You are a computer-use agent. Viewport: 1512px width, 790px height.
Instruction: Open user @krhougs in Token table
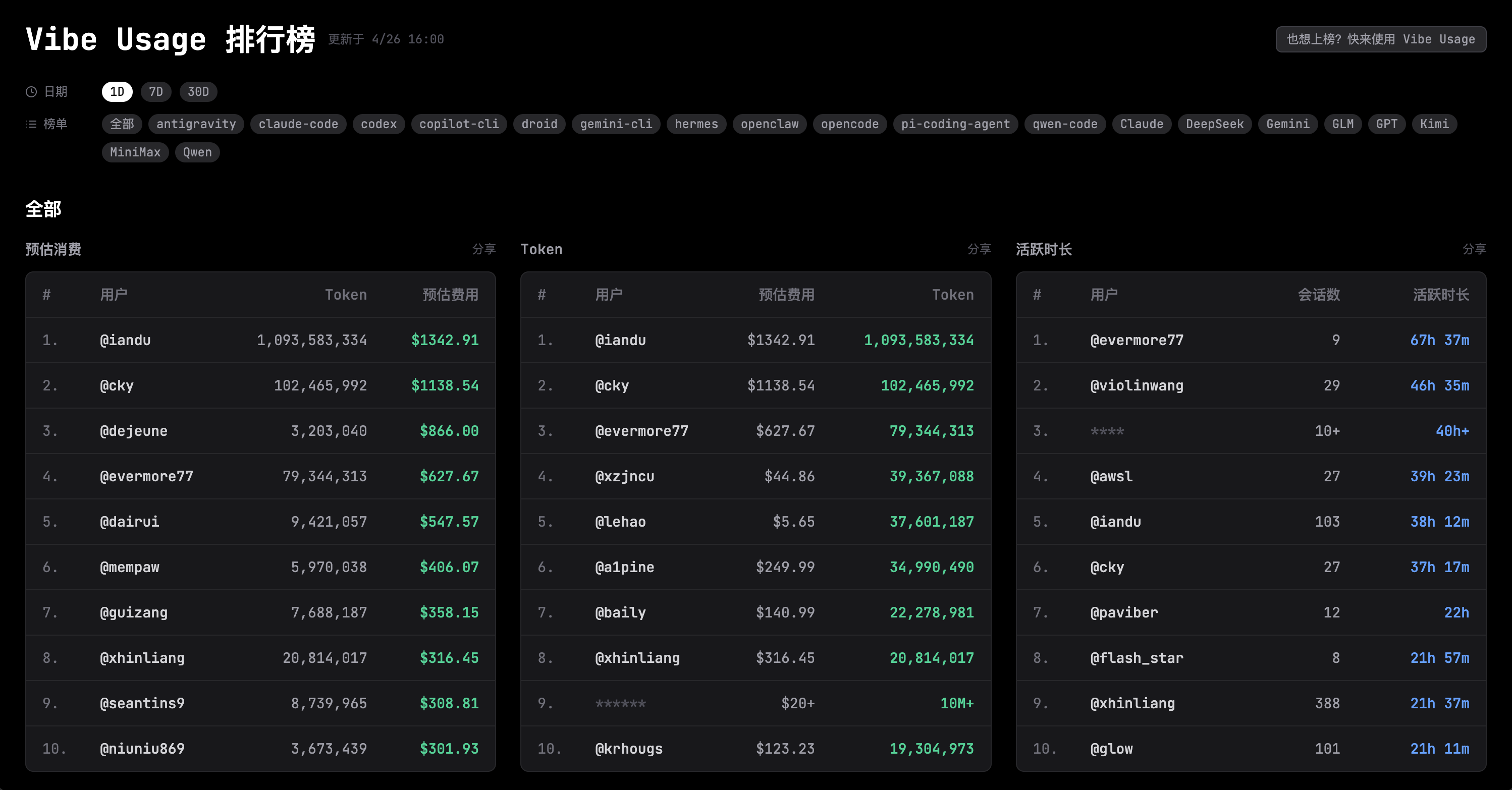629,748
